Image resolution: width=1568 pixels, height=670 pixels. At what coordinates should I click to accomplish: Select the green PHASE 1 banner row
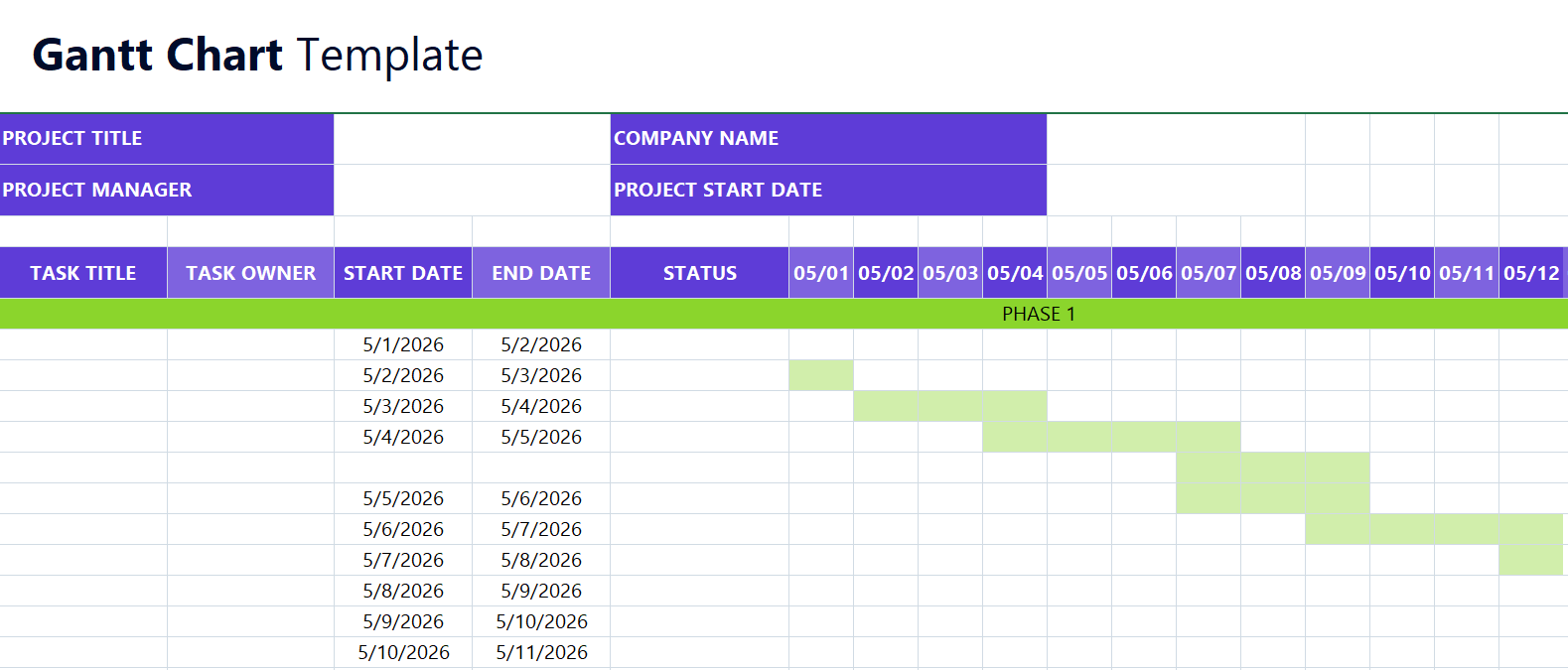784,314
